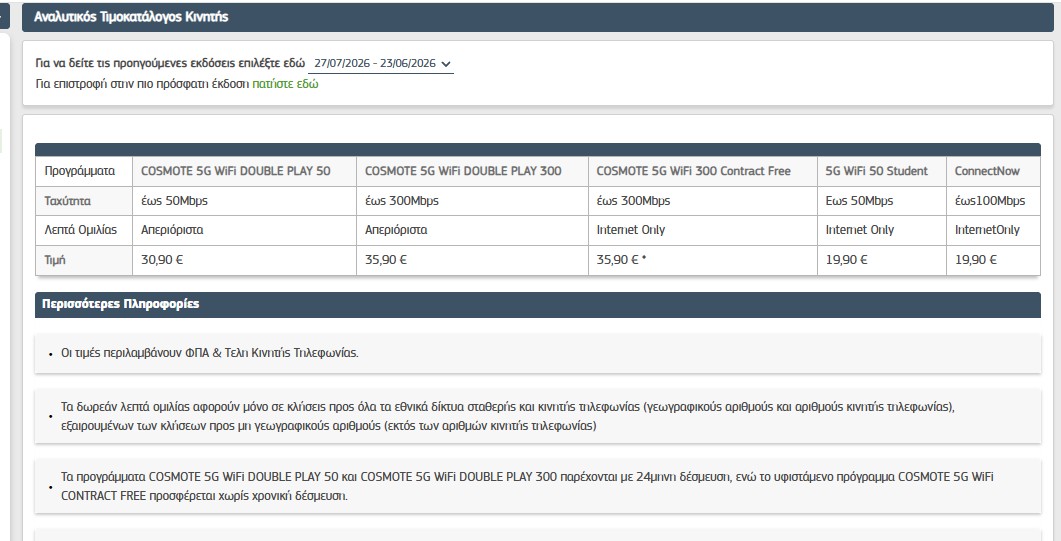
Task: Click 'έως 300Mbps' speed for DOUBLE PLAY 300
Action: click(472, 201)
